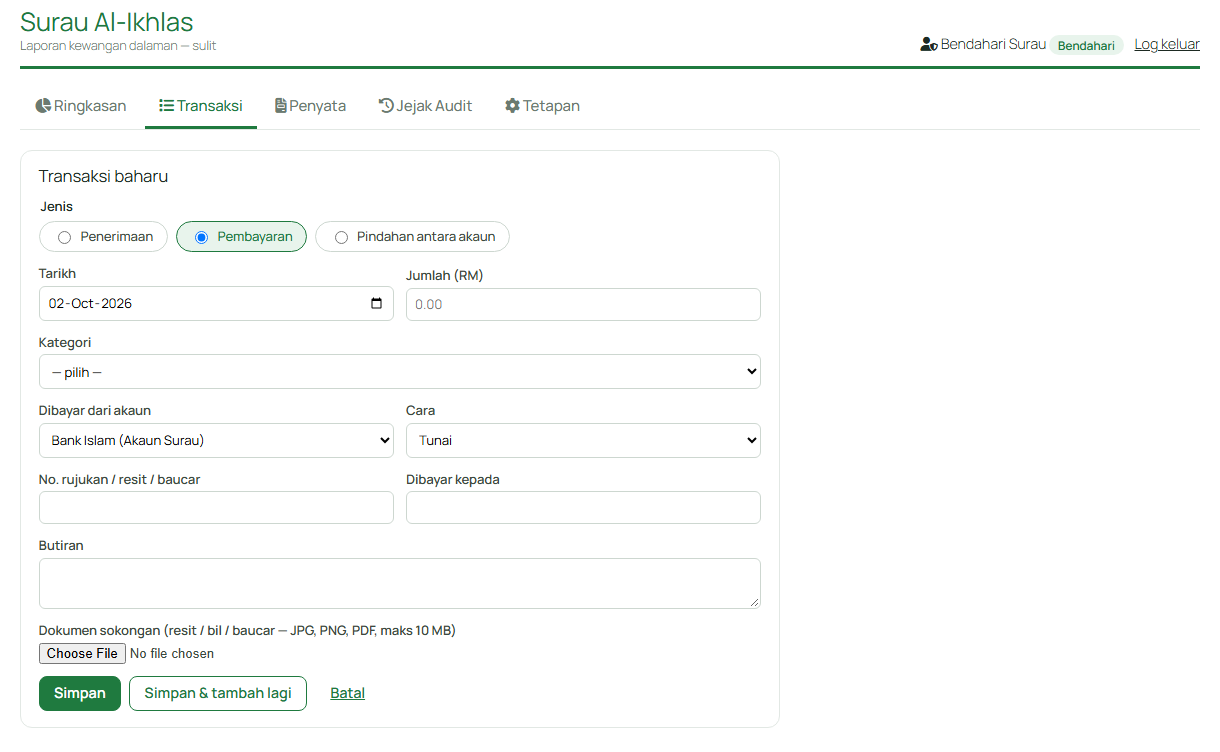The width and height of the screenshot is (1220, 752).
Task: Click the list icon beside Transaksi
Action: [167, 105]
